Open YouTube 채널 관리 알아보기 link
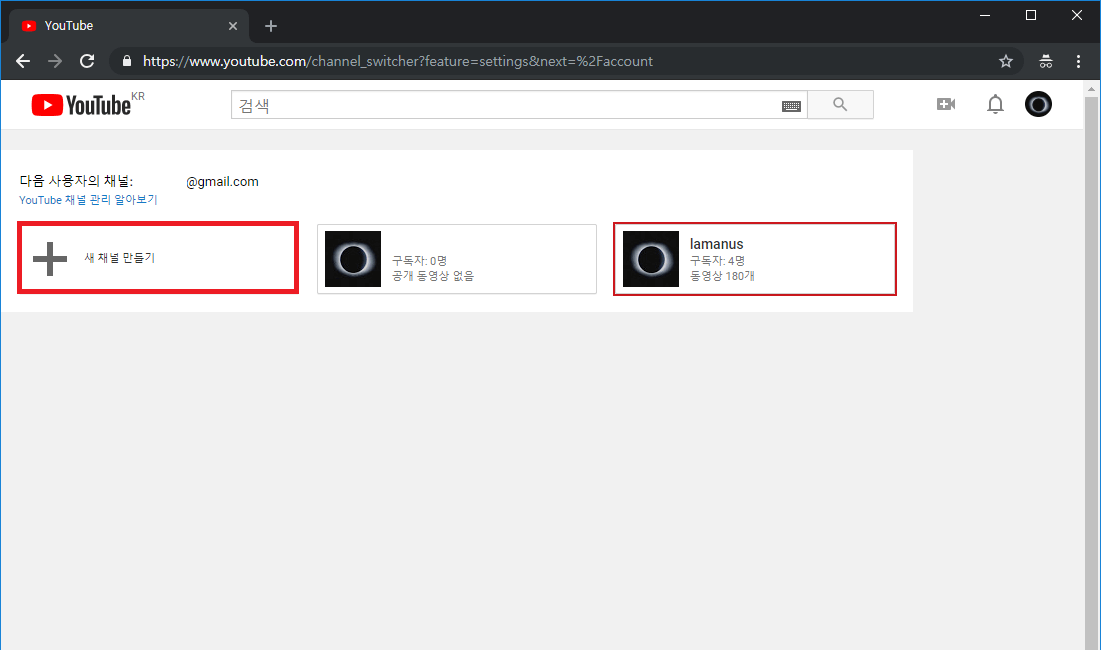Image resolution: width=1101 pixels, height=650 pixels. click(x=88, y=200)
